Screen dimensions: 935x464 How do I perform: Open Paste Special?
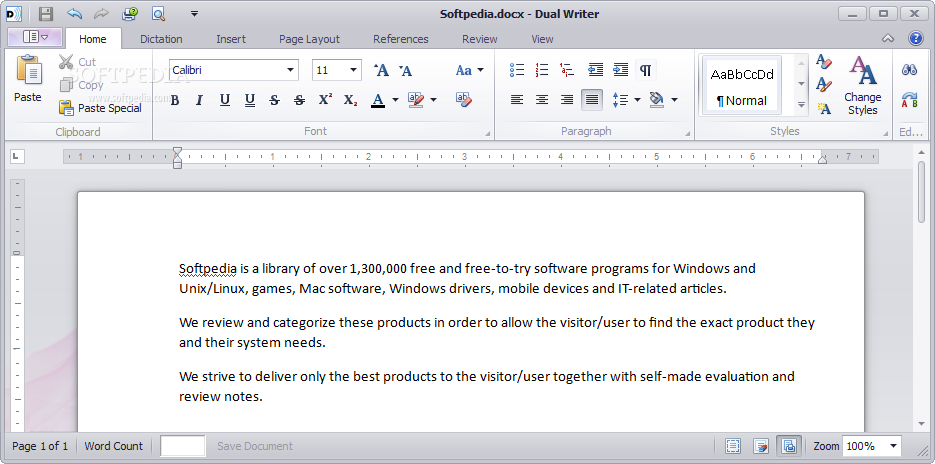[101, 108]
